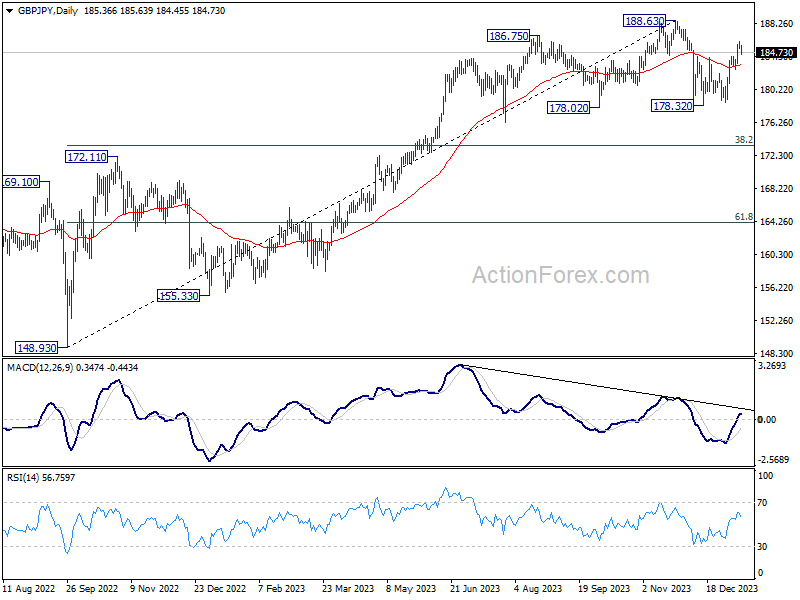Viewport: 800px width, 600px height.
Task: Click the GBPJPY,Daily symbol title
Action: (48, 11)
